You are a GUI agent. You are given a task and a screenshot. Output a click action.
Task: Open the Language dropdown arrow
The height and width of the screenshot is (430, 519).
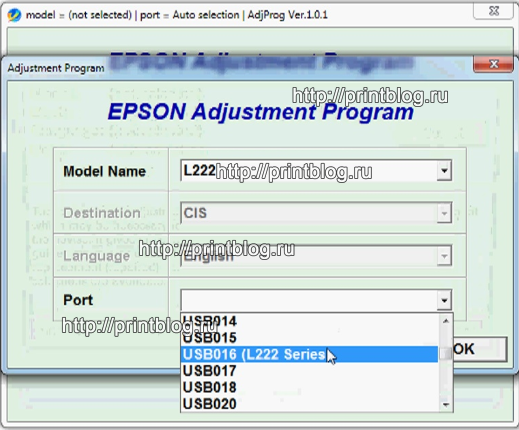click(x=444, y=256)
